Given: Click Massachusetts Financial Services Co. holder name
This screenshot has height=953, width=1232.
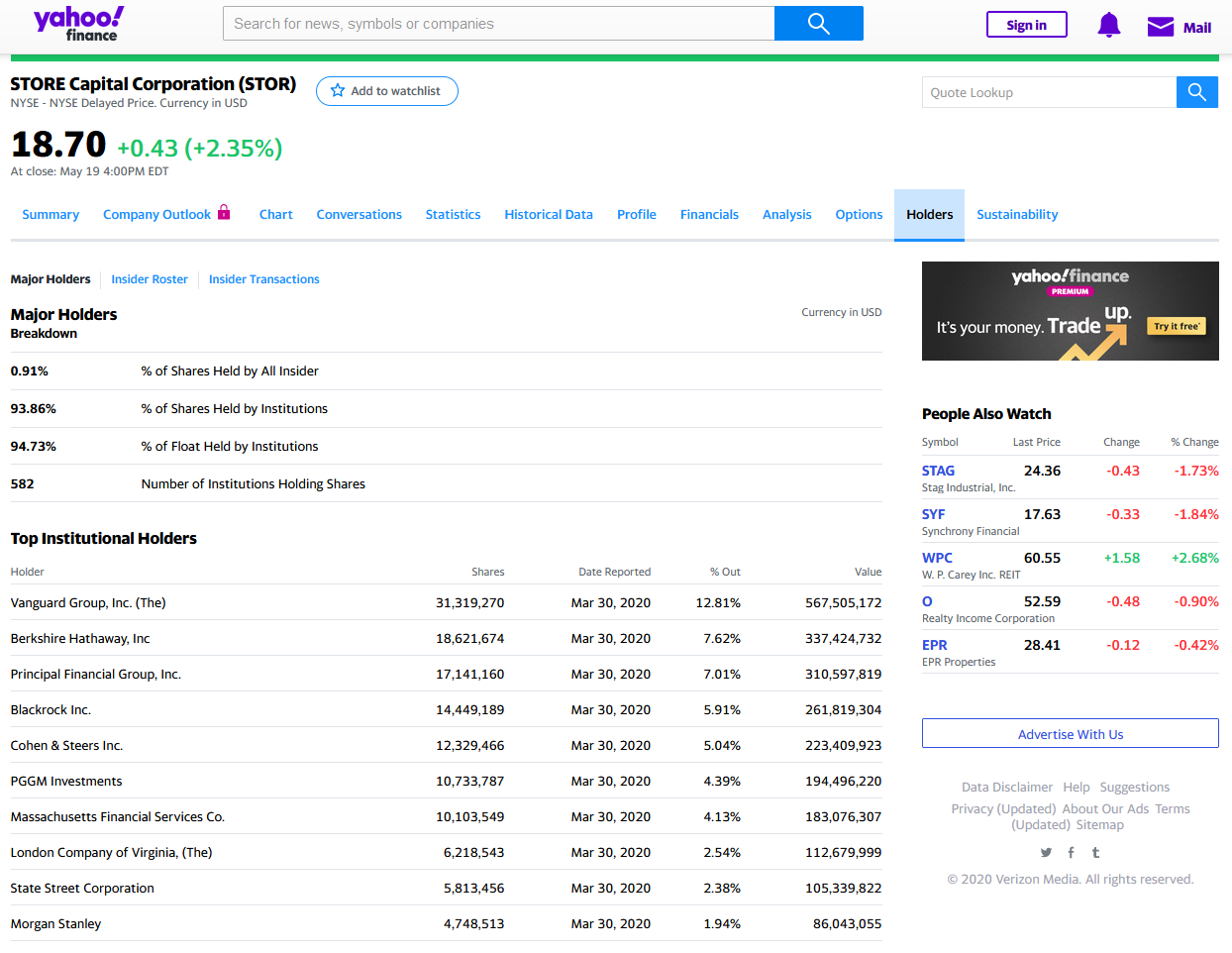Looking at the screenshot, I should 118,817.
